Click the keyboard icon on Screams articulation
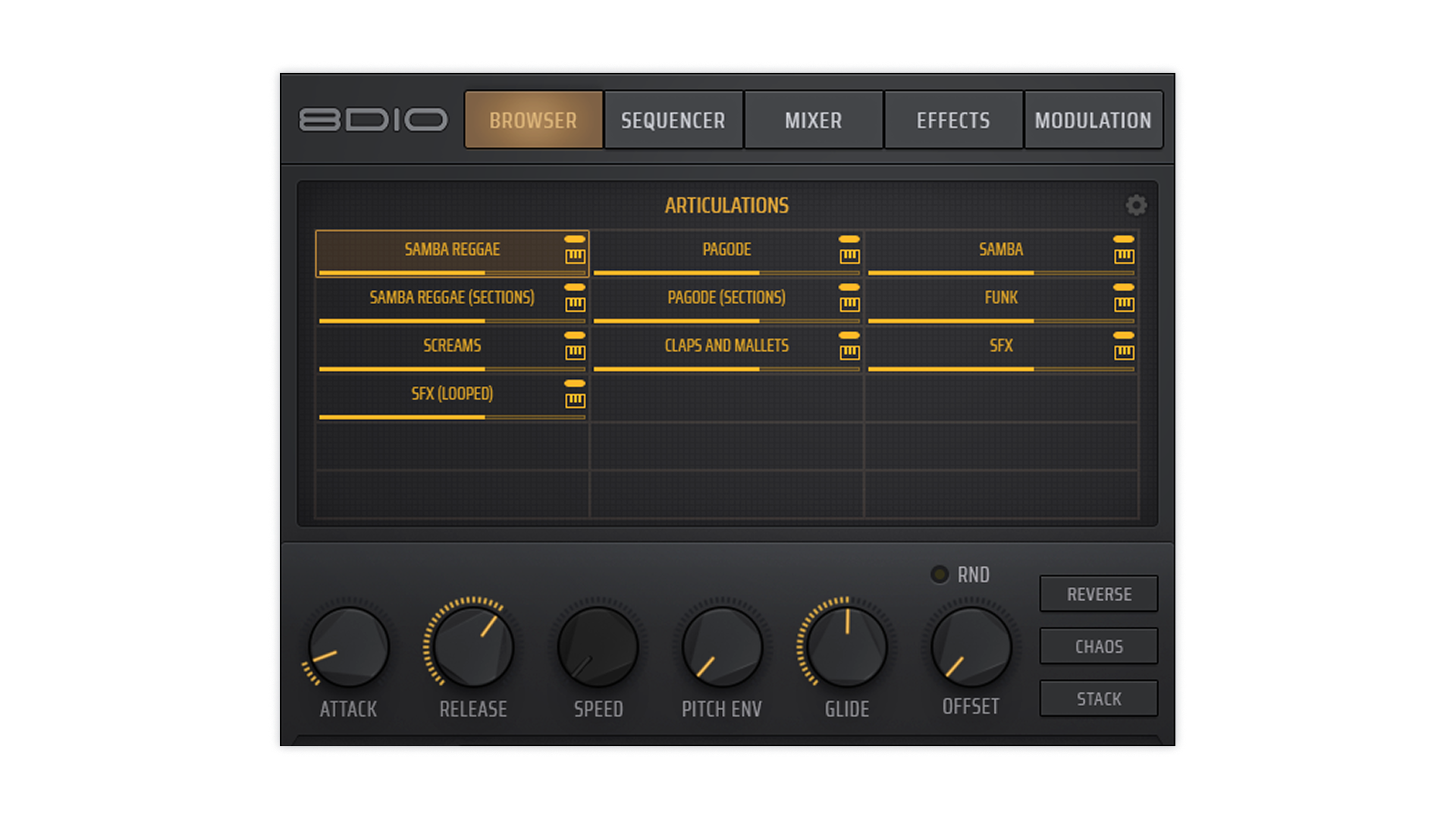 click(575, 352)
